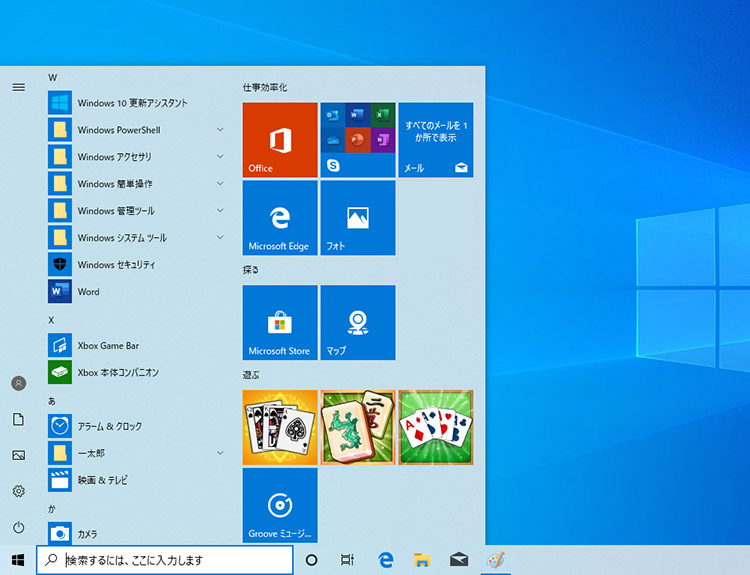This screenshot has width=750, height=575.
Task: Click the power icon in Start sidebar
Action: coord(18,527)
